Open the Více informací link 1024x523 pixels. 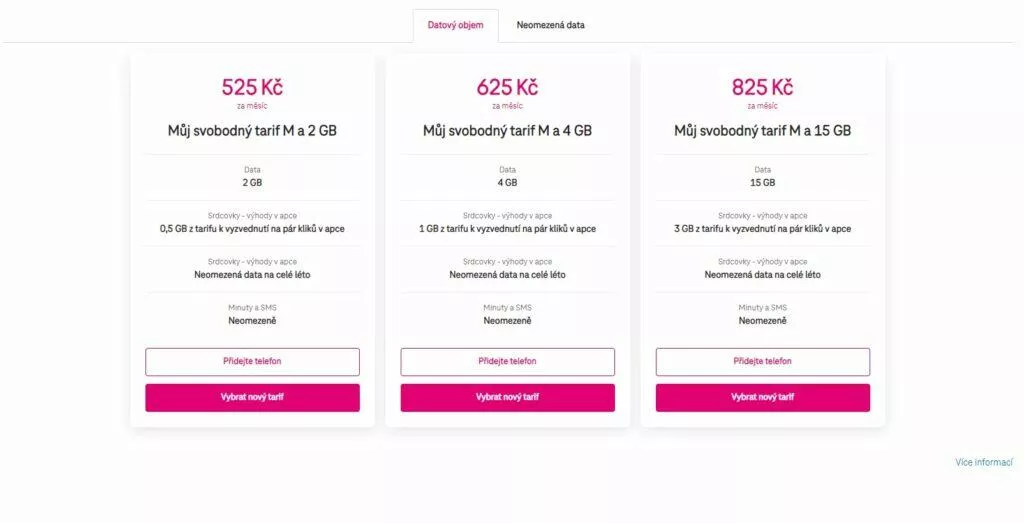(x=984, y=462)
